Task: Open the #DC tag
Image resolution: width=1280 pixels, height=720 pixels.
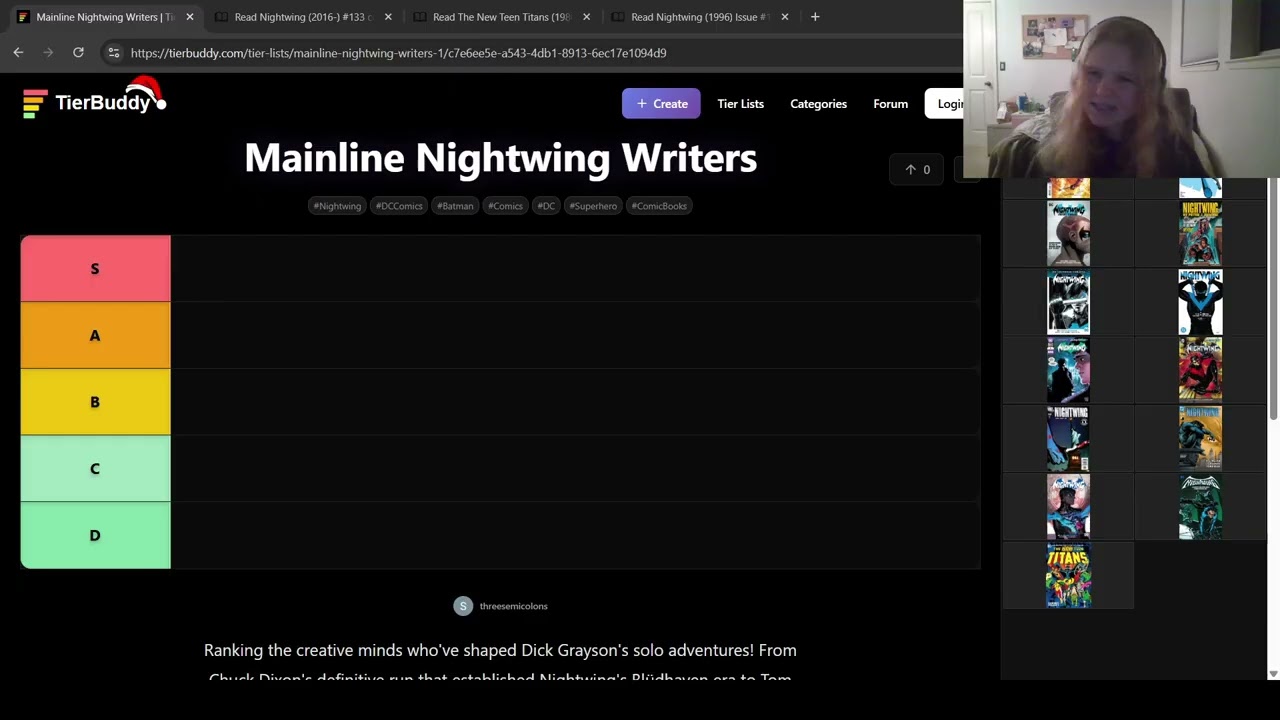Action: (546, 206)
